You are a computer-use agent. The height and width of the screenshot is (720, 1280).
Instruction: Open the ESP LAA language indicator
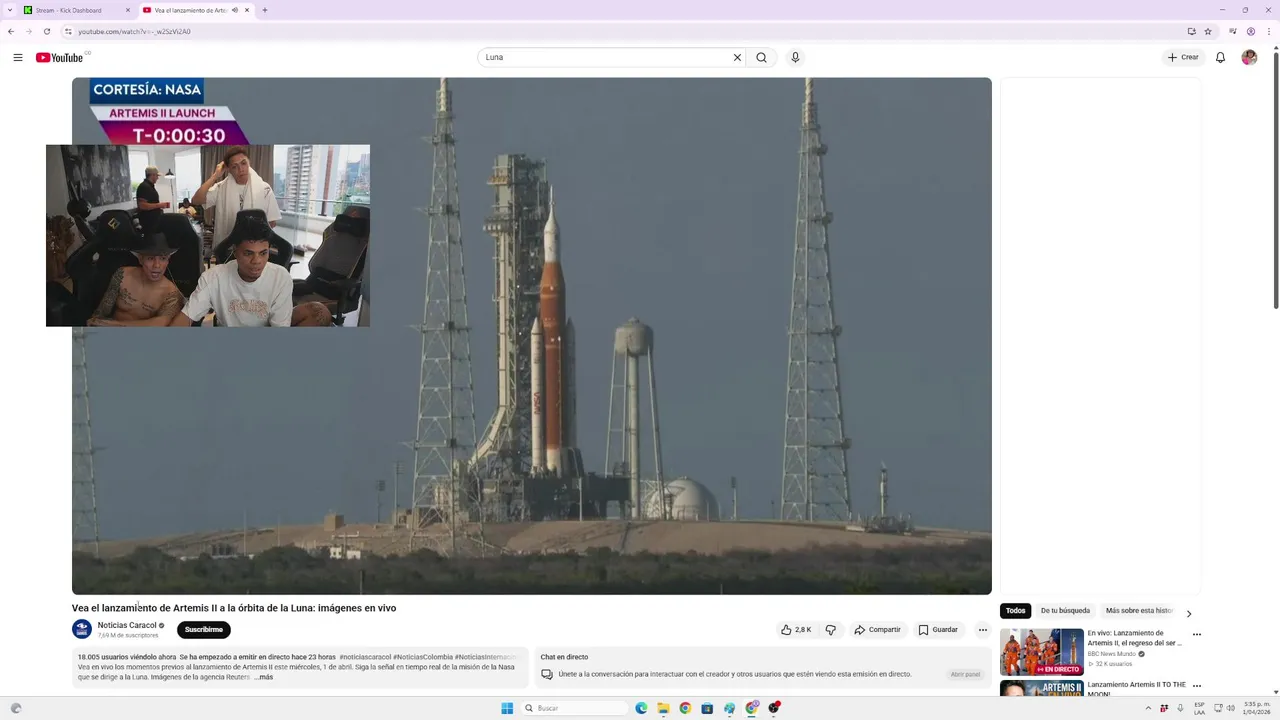click(x=1199, y=708)
